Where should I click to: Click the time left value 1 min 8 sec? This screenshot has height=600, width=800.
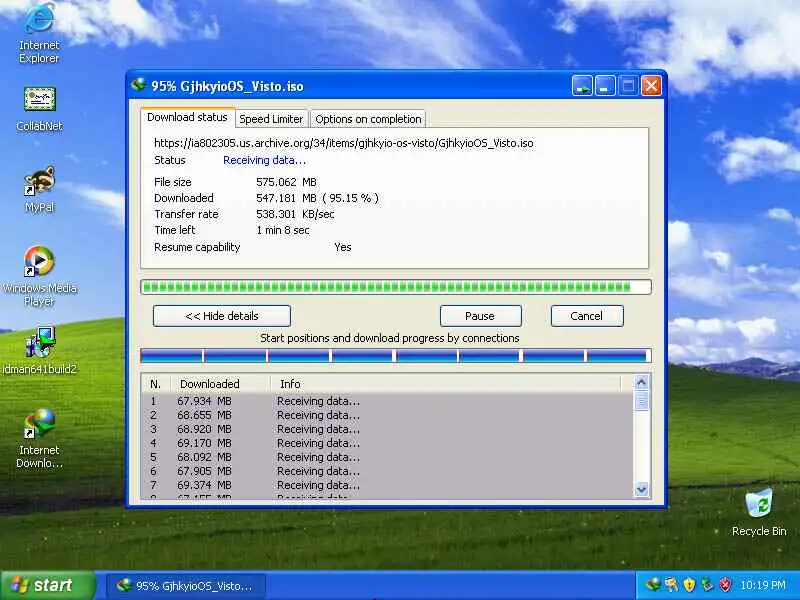pos(283,230)
